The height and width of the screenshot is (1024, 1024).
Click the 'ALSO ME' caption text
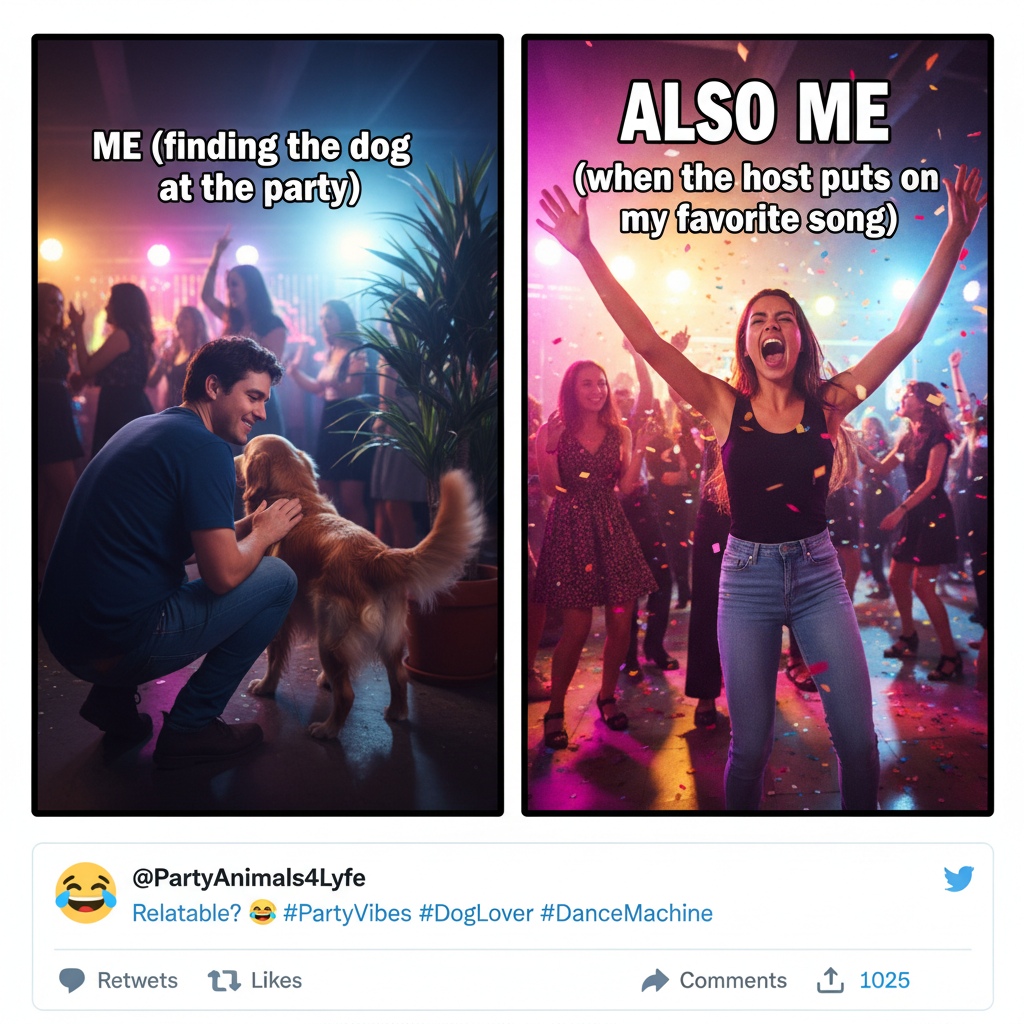pyautogui.click(x=757, y=112)
